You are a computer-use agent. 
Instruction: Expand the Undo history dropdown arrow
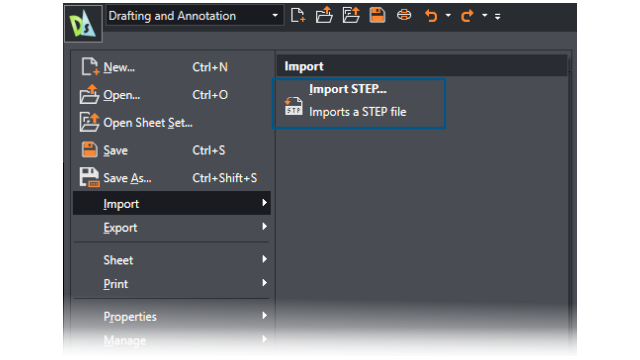[x=448, y=16]
